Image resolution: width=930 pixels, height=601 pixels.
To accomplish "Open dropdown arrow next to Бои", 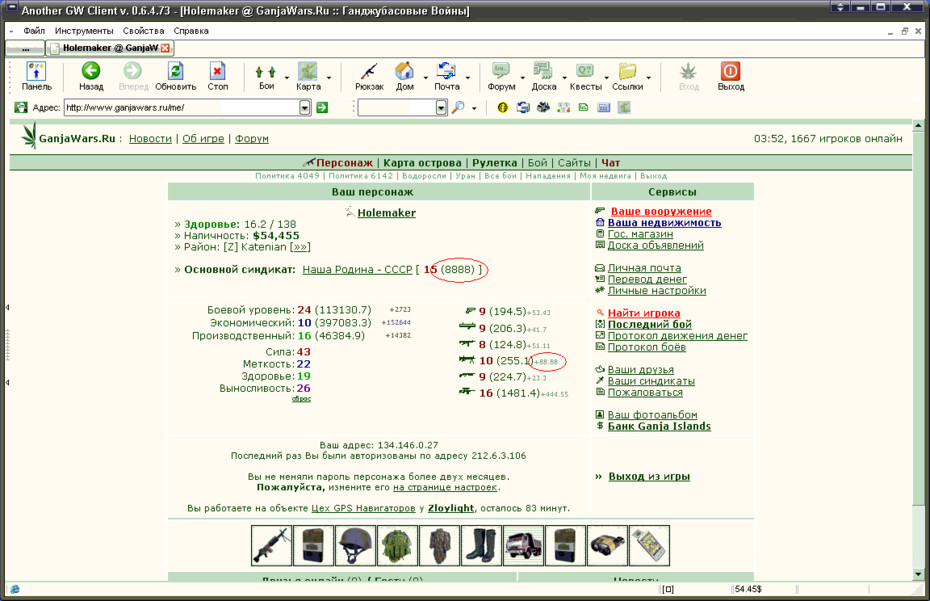I will tap(286, 78).
